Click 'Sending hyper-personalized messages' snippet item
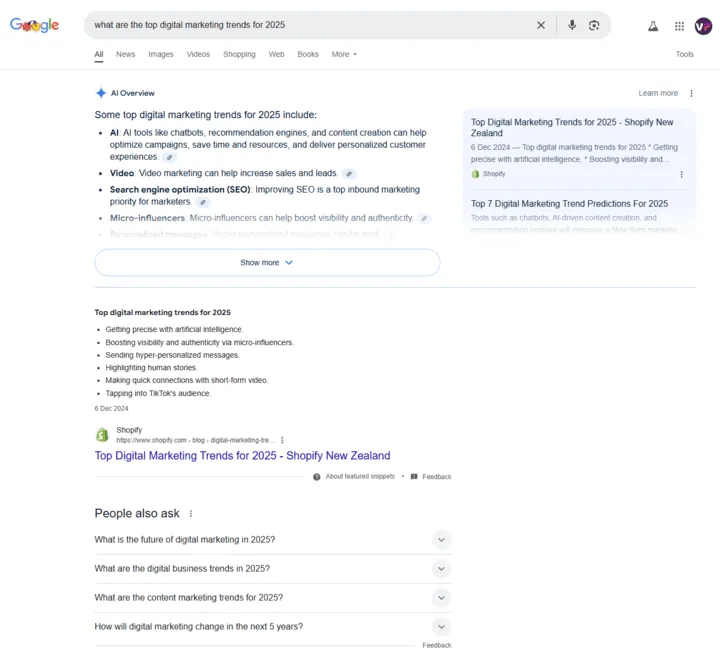The width and height of the screenshot is (720, 658). [x=172, y=355]
